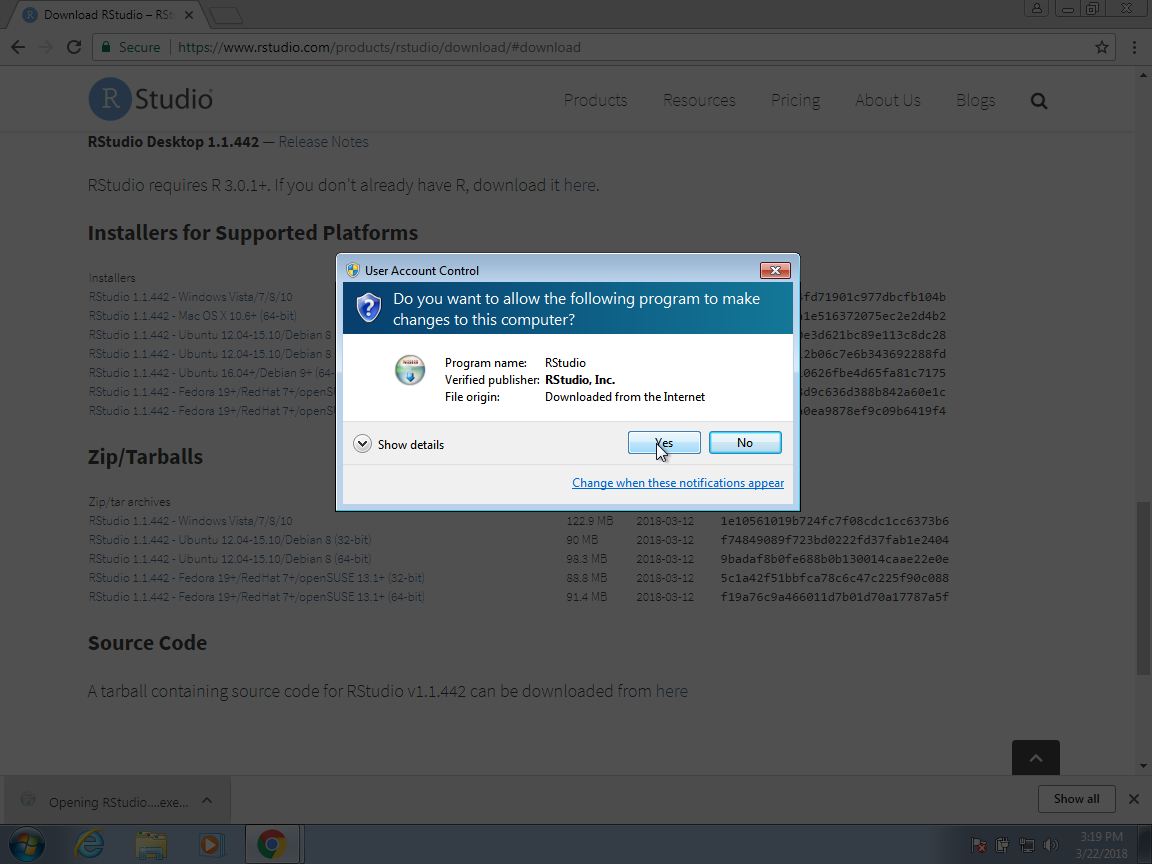Screen dimensions: 1152x864
Task: Click No to deny RStudio installer
Action: pyautogui.click(x=745, y=443)
